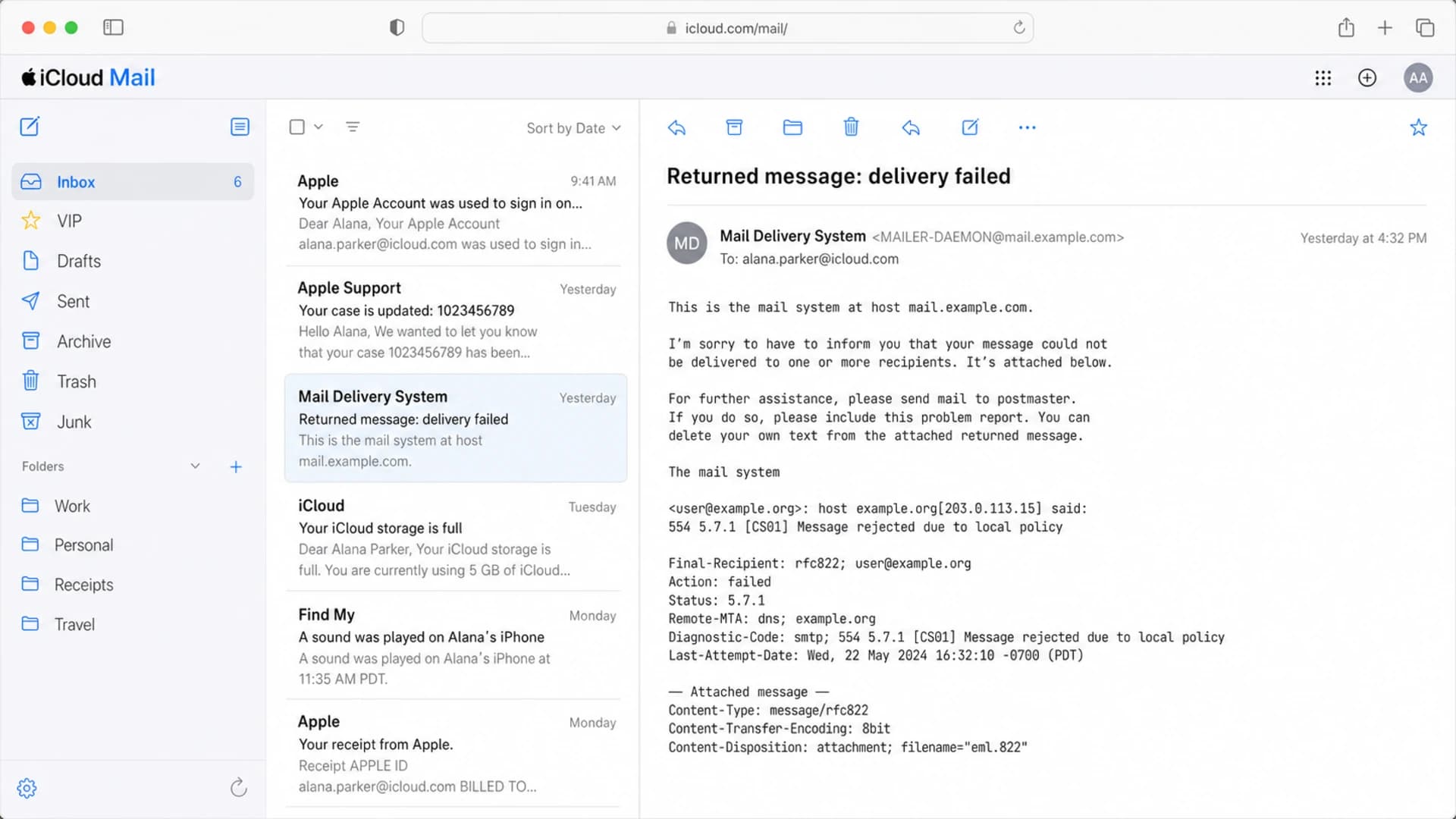The image size is (1456, 819).
Task: Reload the page in Safari
Action: click(1019, 28)
